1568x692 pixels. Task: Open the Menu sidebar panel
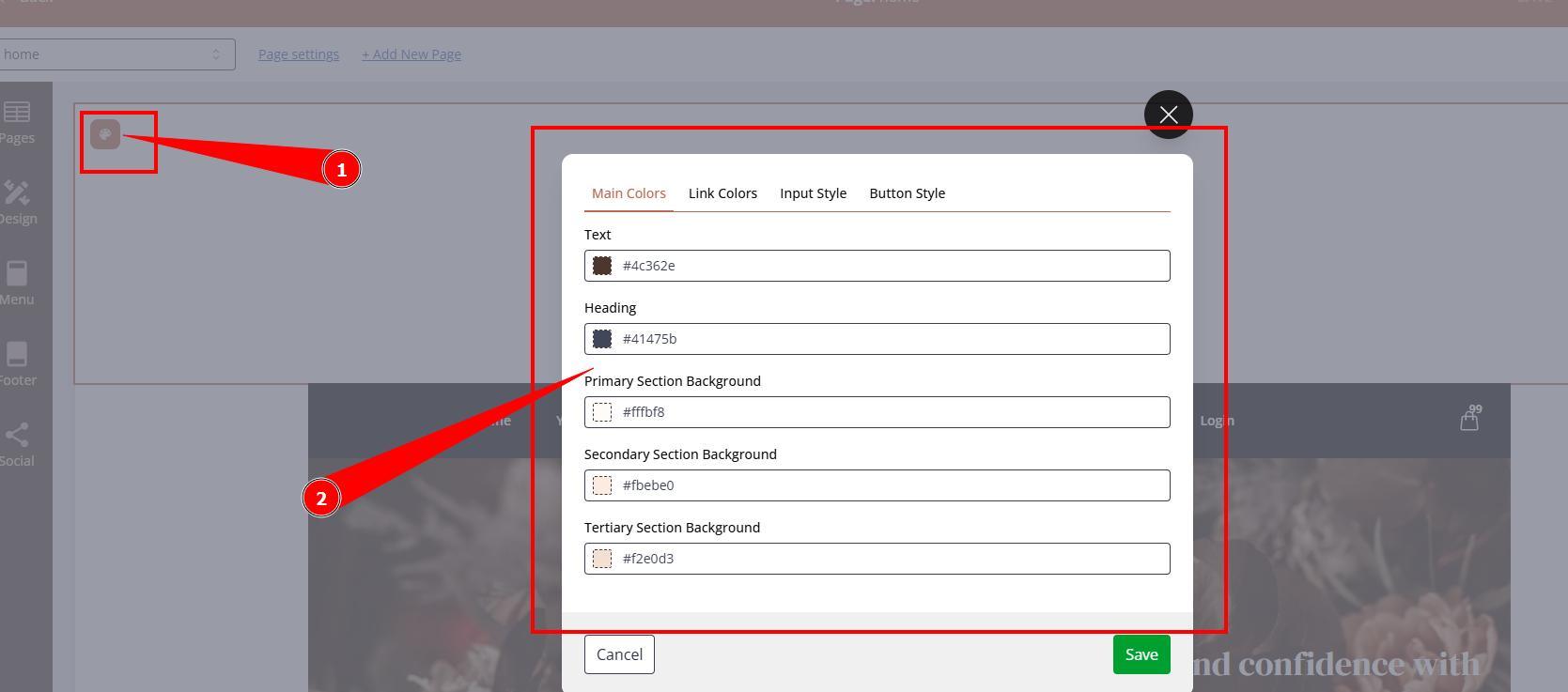click(x=17, y=284)
